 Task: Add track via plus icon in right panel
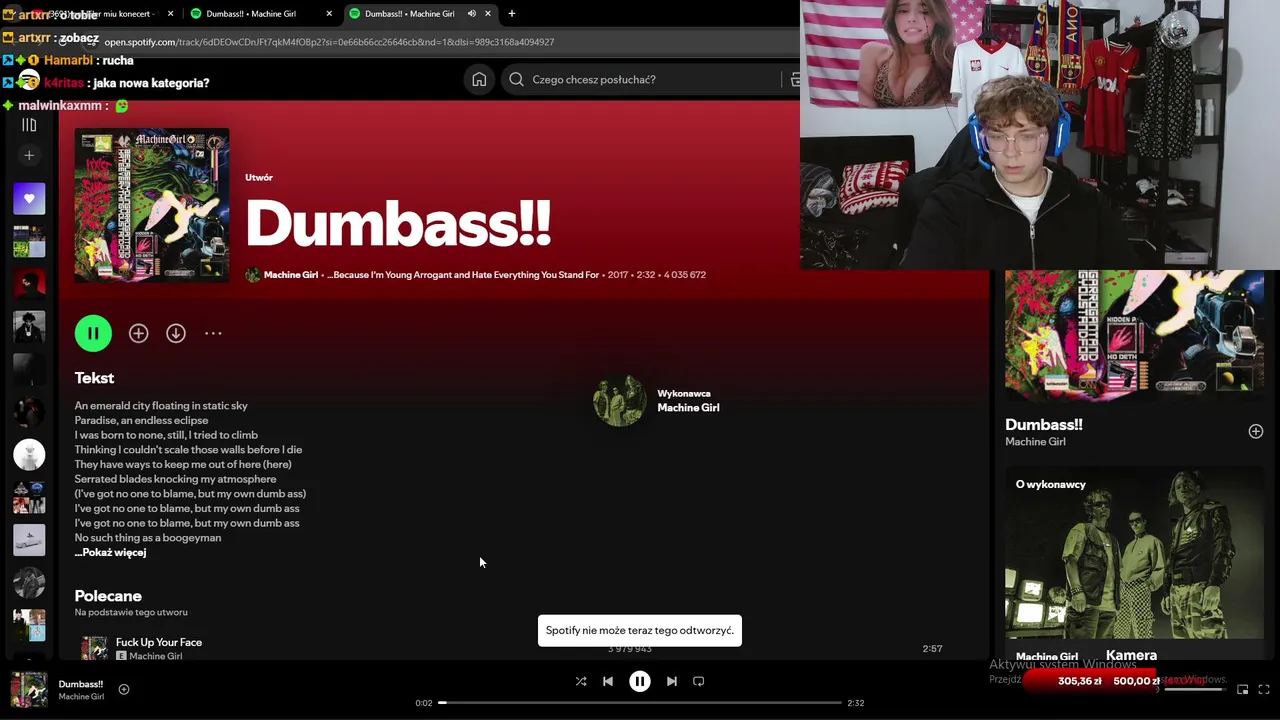pos(1256,432)
